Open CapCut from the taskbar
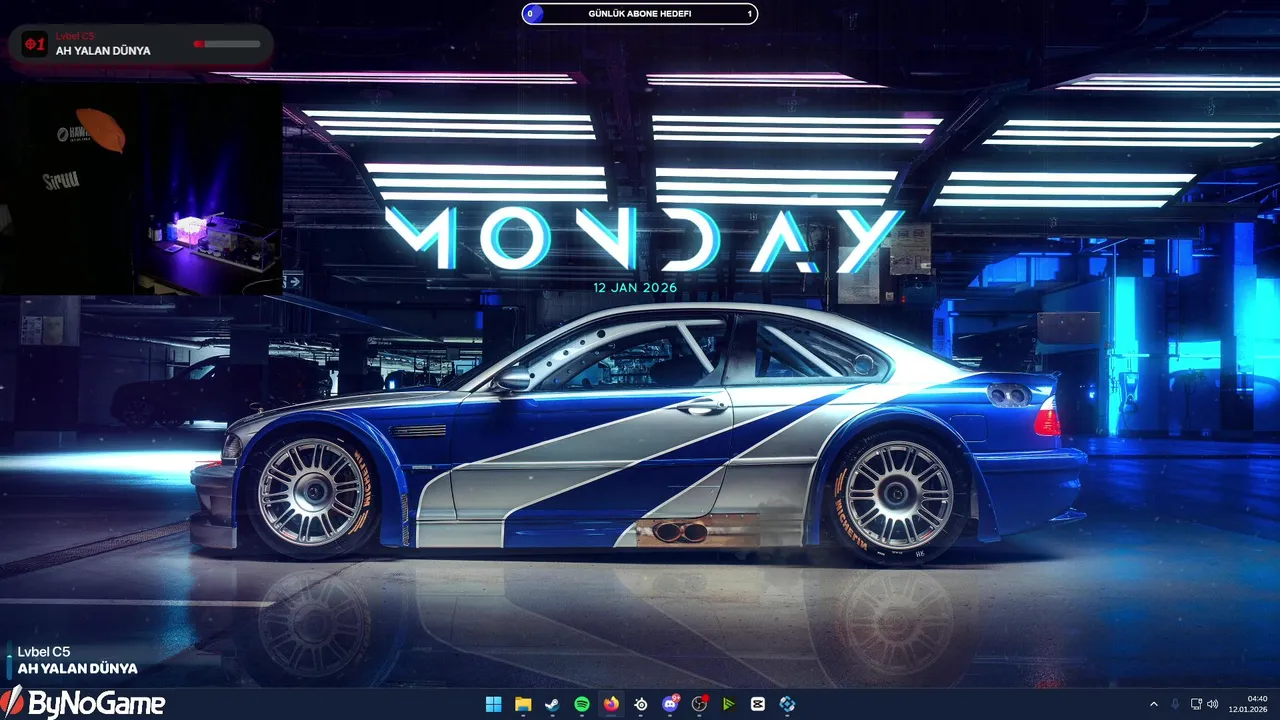Screen dimensions: 1280x720 click(x=758, y=704)
